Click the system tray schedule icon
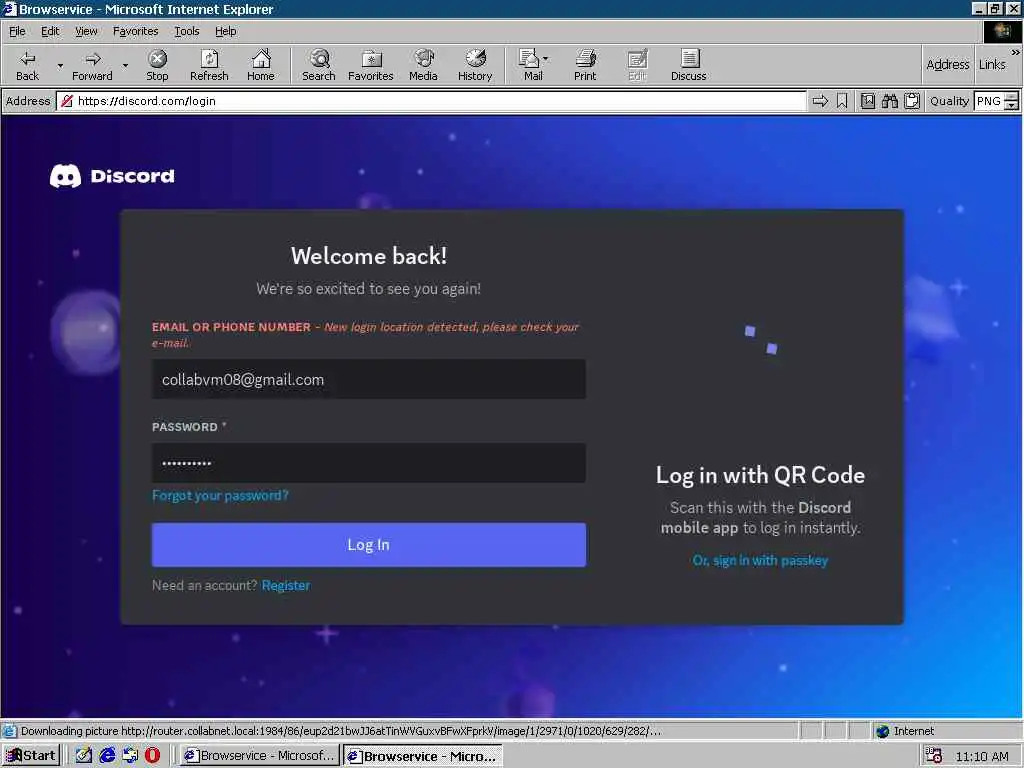 click(933, 756)
